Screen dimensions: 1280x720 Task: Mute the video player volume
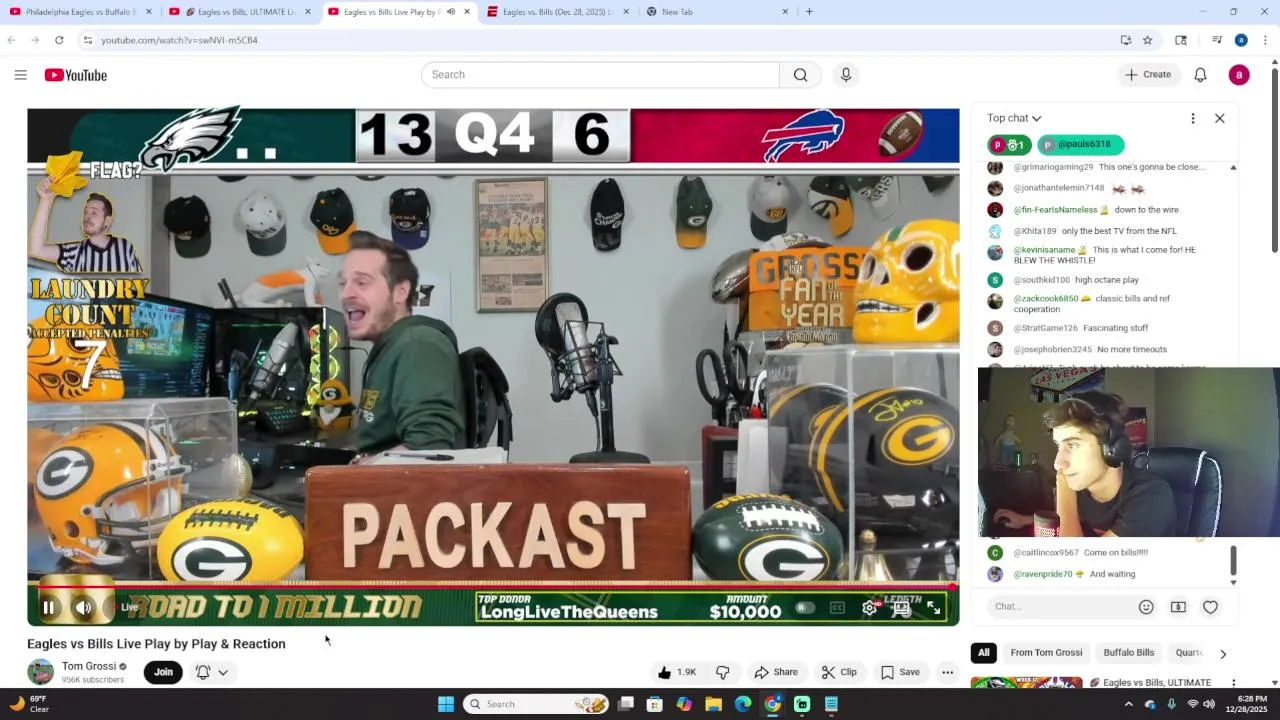[83, 607]
